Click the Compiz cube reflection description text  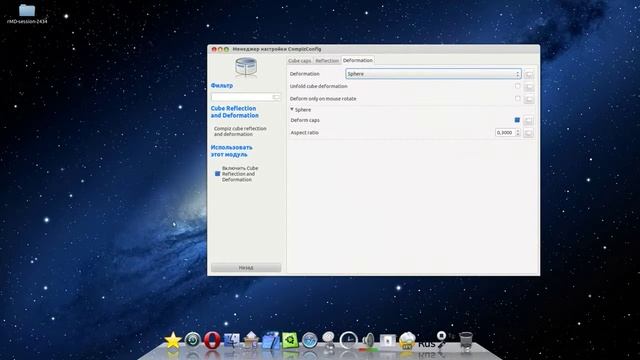(x=240, y=131)
